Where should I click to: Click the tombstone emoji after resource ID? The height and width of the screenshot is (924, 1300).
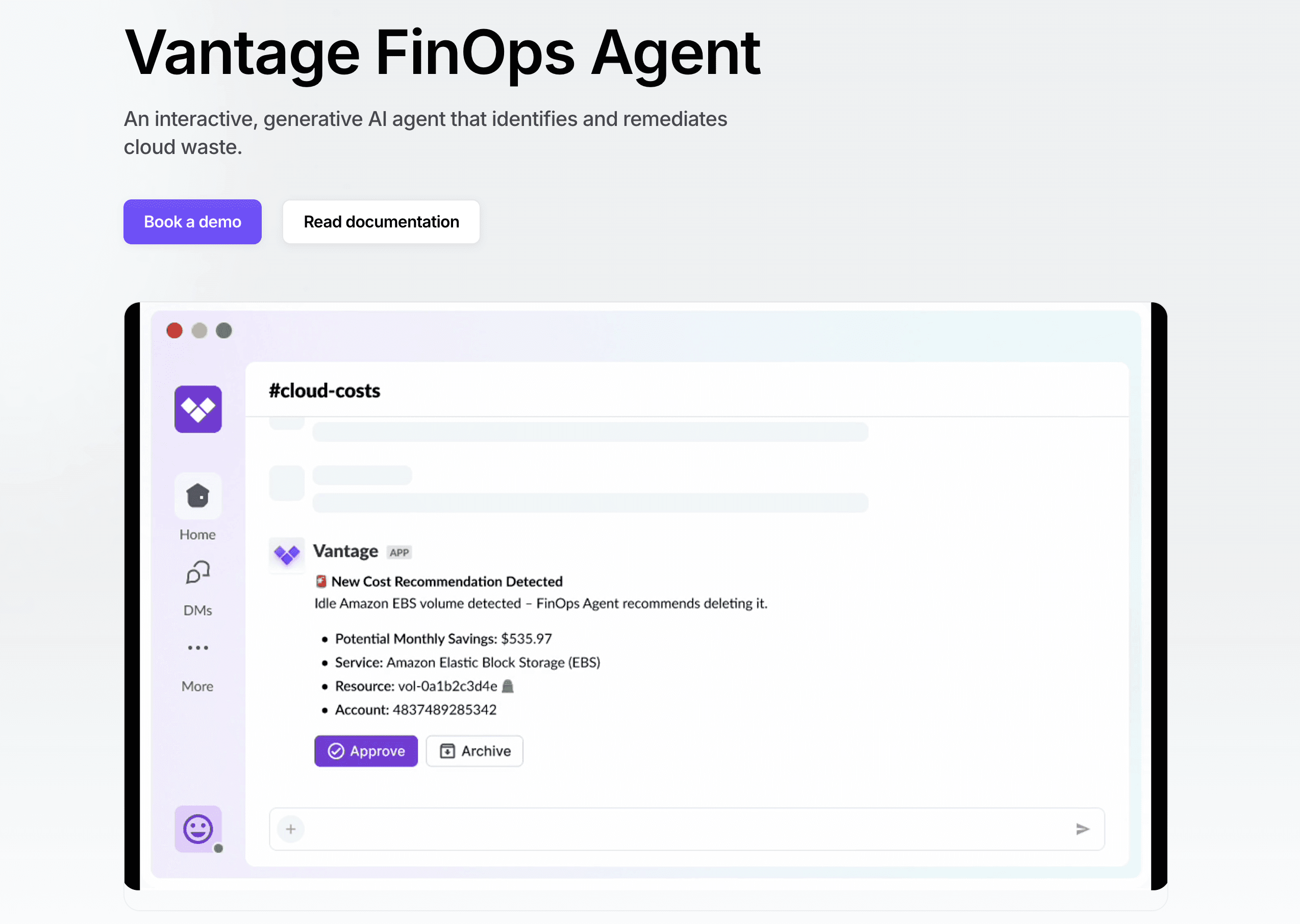pyautogui.click(x=508, y=686)
